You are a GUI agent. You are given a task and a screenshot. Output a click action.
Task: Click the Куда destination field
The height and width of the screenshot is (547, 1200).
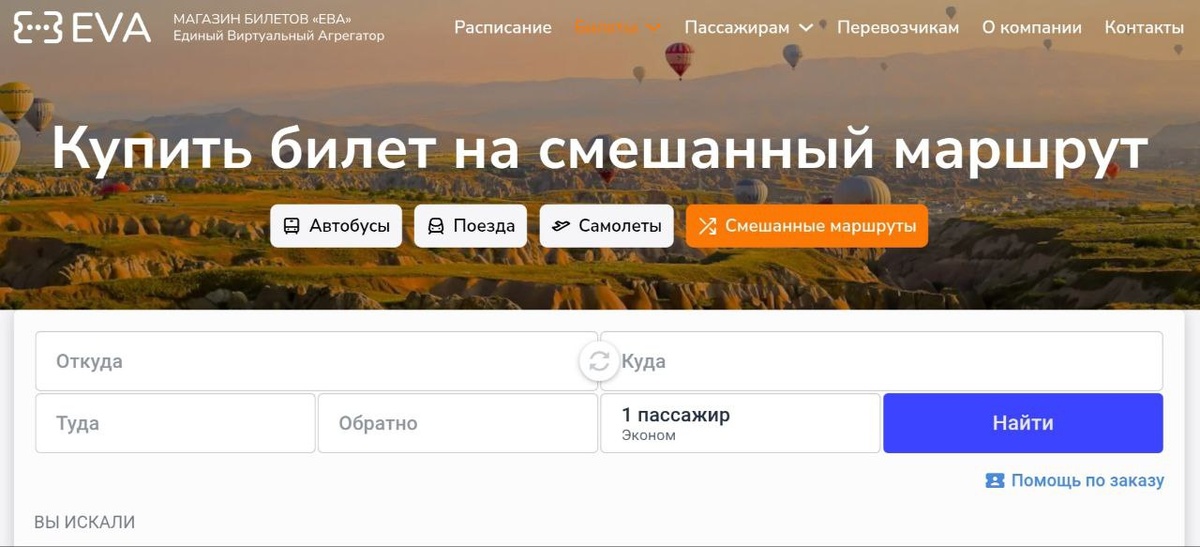tap(881, 361)
